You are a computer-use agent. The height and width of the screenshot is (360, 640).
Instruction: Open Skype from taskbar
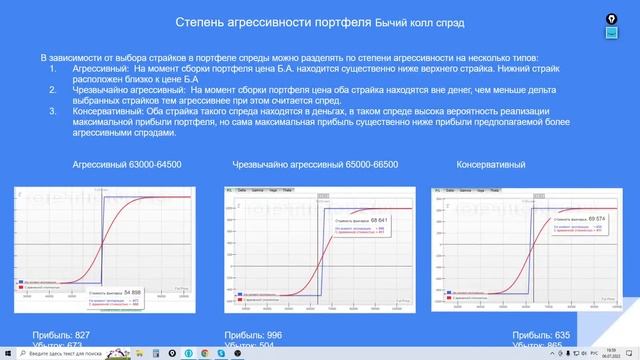tap(221, 353)
